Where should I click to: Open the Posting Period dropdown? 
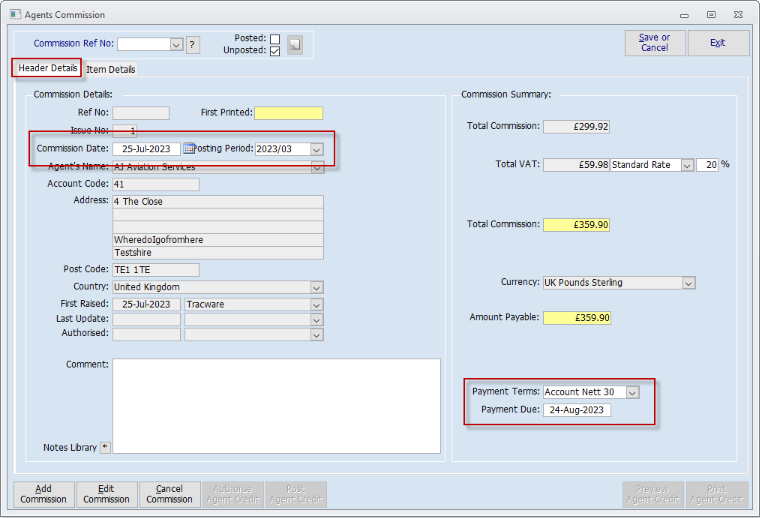tap(316, 149)
